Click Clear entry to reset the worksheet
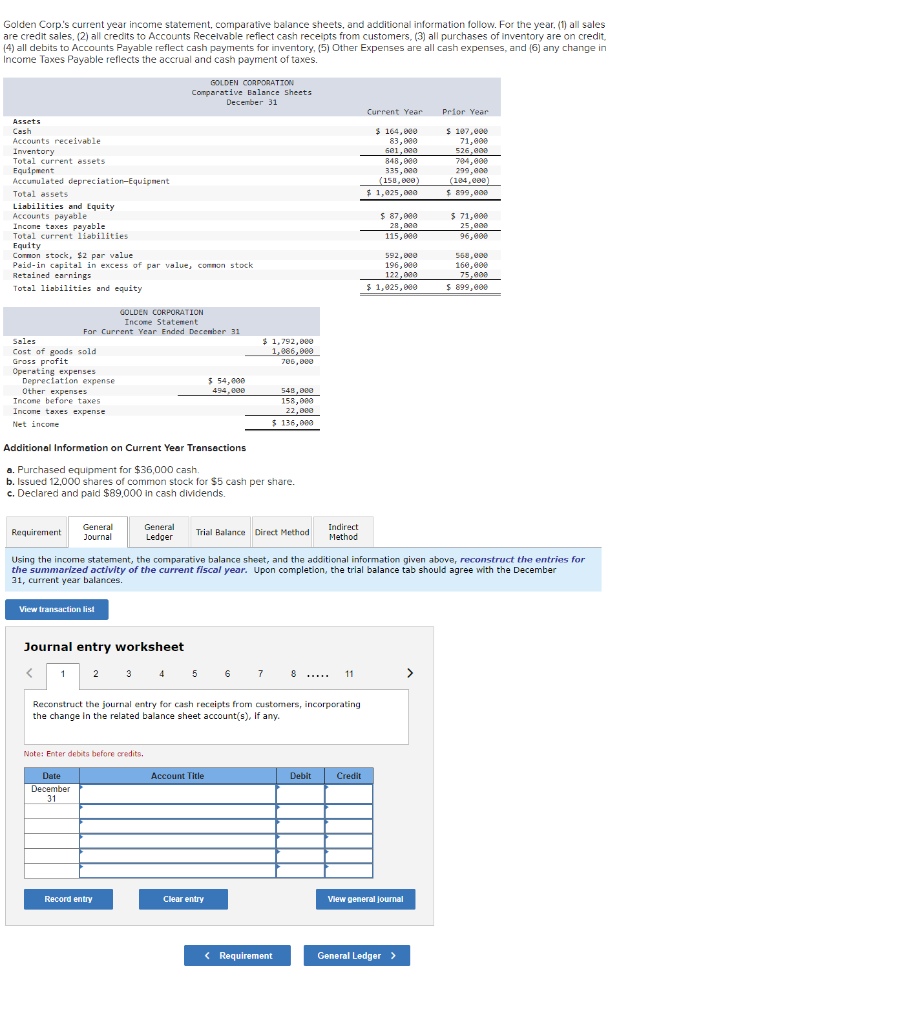Image resolution: width=913 pixels, height=1024 pixels. [x=183, y=899]
